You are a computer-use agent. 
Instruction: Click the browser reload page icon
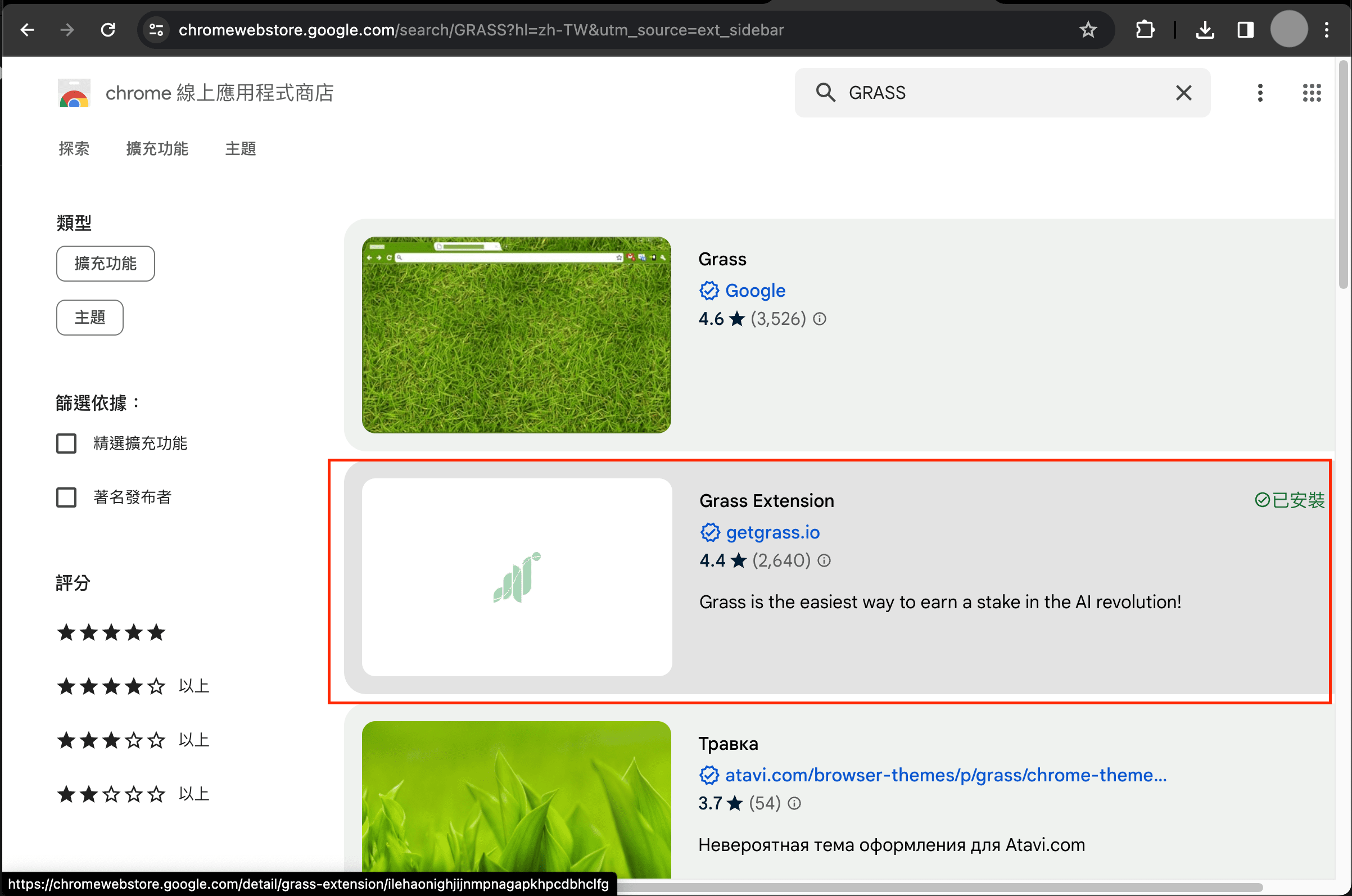108,30
